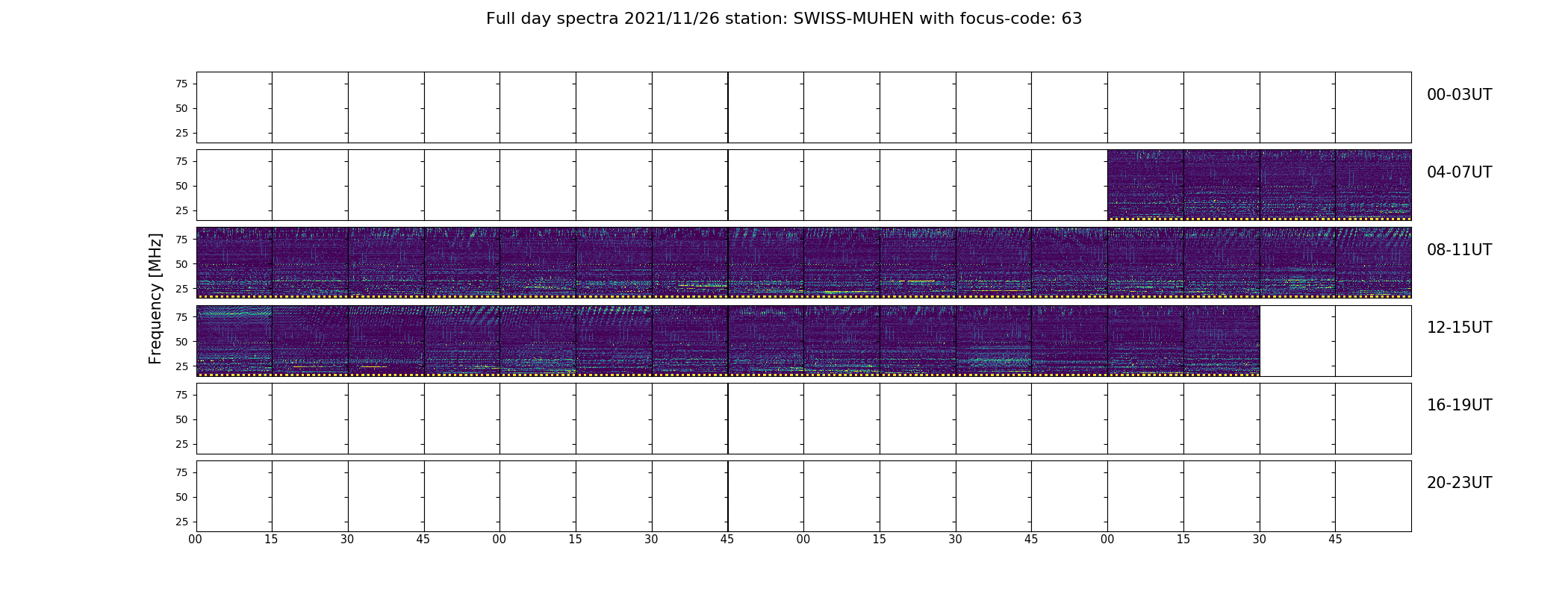Select the 20-23UT row label
Screen dimensions: 1568x597
coord(1459,483)
